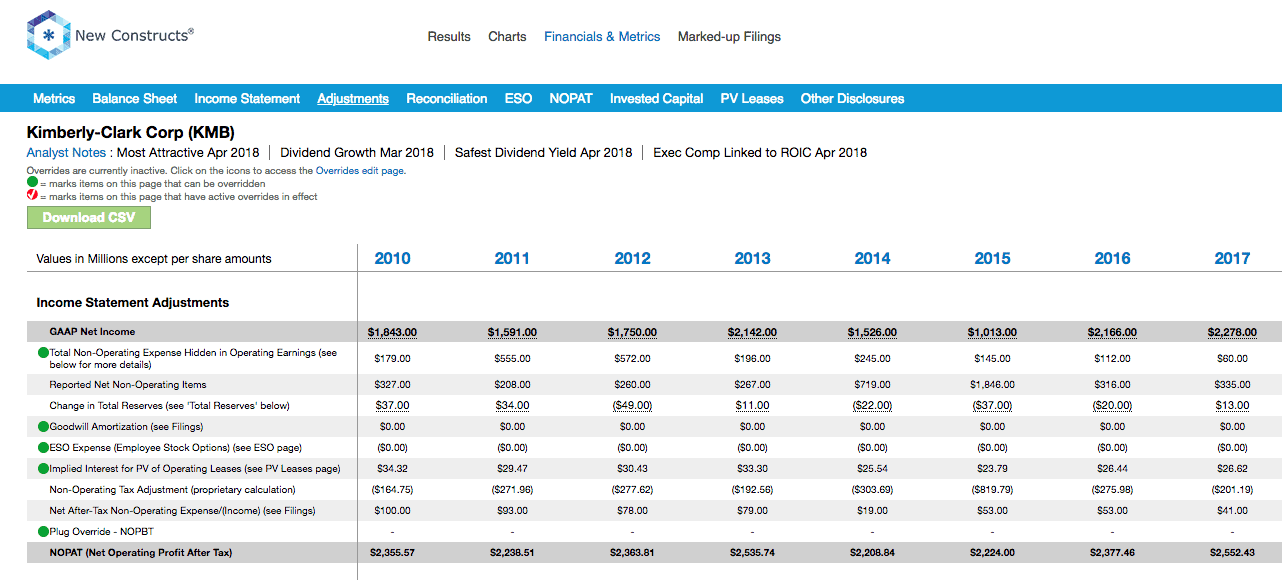Screen dimensions: 1282x580
Task: Click the 2012 column header
Action: click(632, 258)
